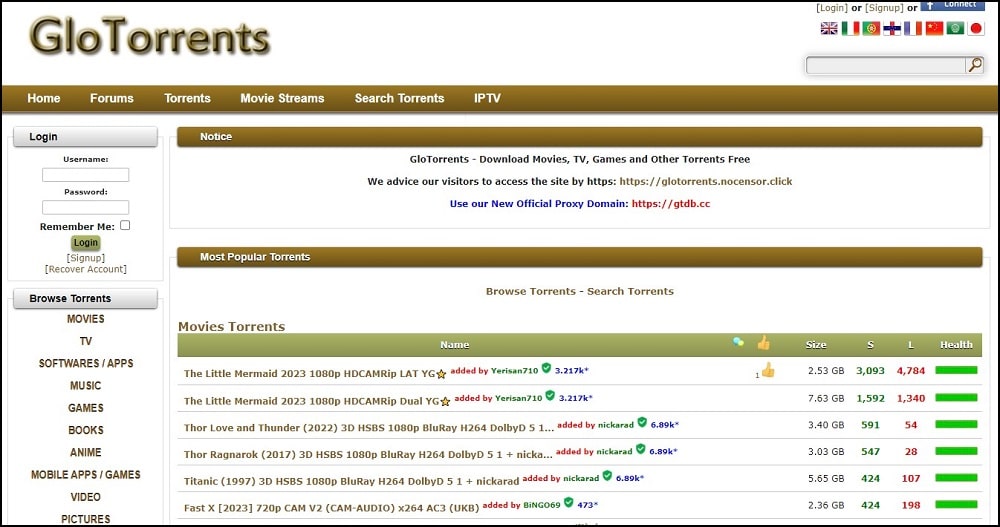This screenshot has height=527, width=1000.
Task: Click [Signup] link under the login form
Action: [85, 258]
